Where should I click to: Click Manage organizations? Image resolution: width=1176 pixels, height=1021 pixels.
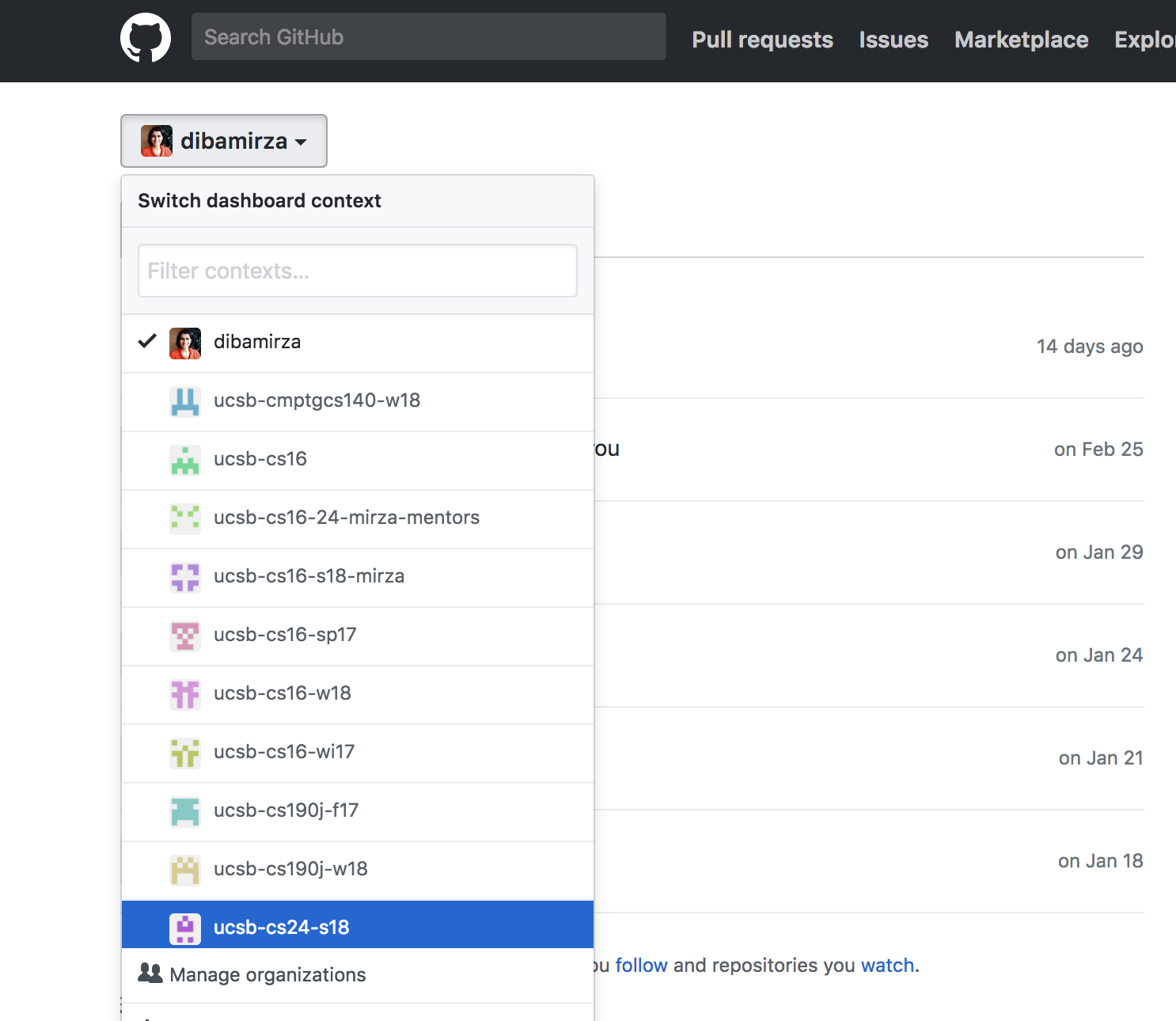coord(267,974)
